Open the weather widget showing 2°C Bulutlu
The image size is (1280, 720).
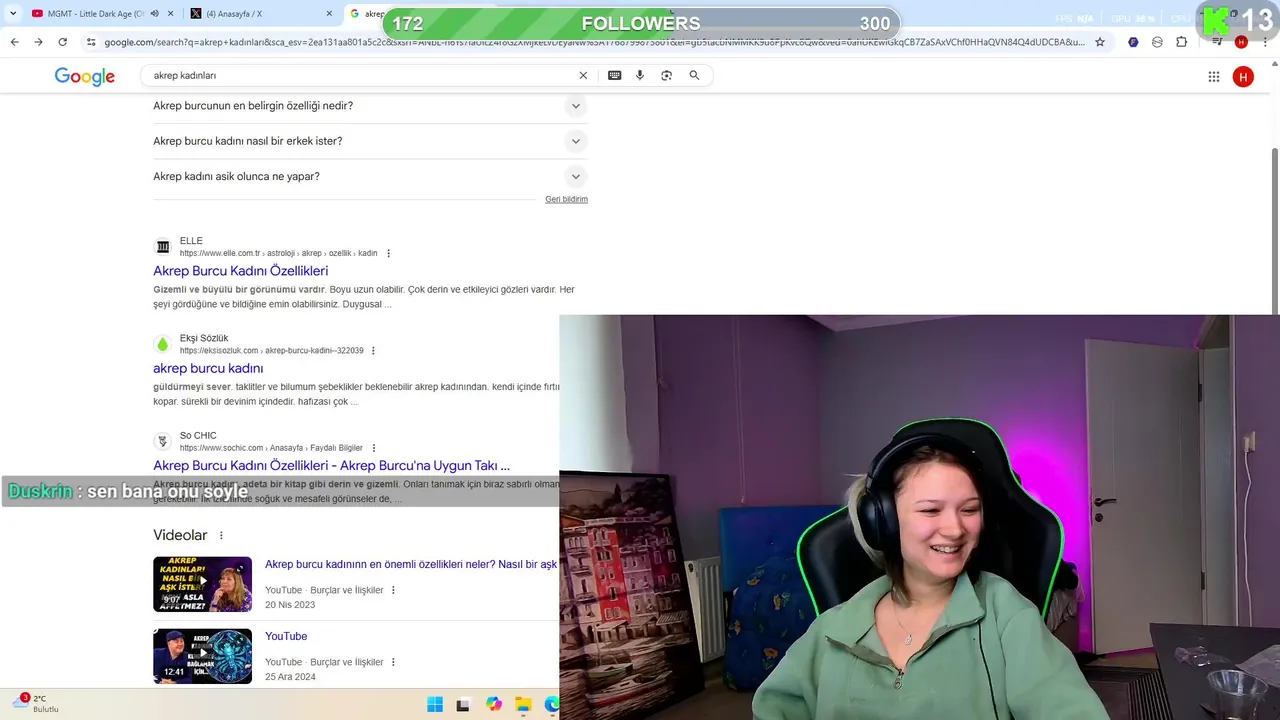tap(35, 704)
